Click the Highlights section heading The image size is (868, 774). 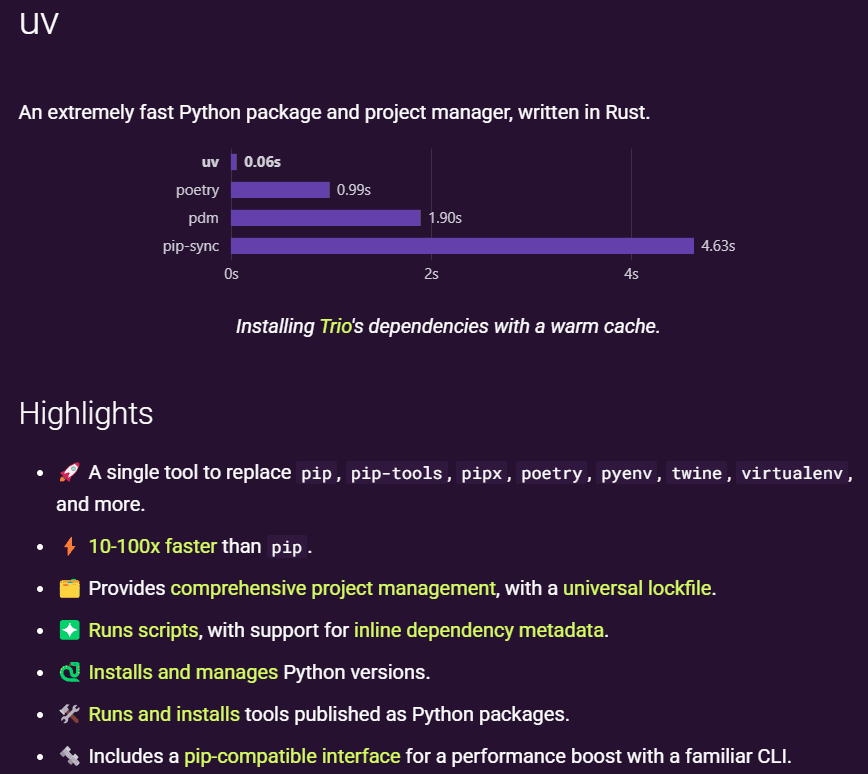pos(86,413)
